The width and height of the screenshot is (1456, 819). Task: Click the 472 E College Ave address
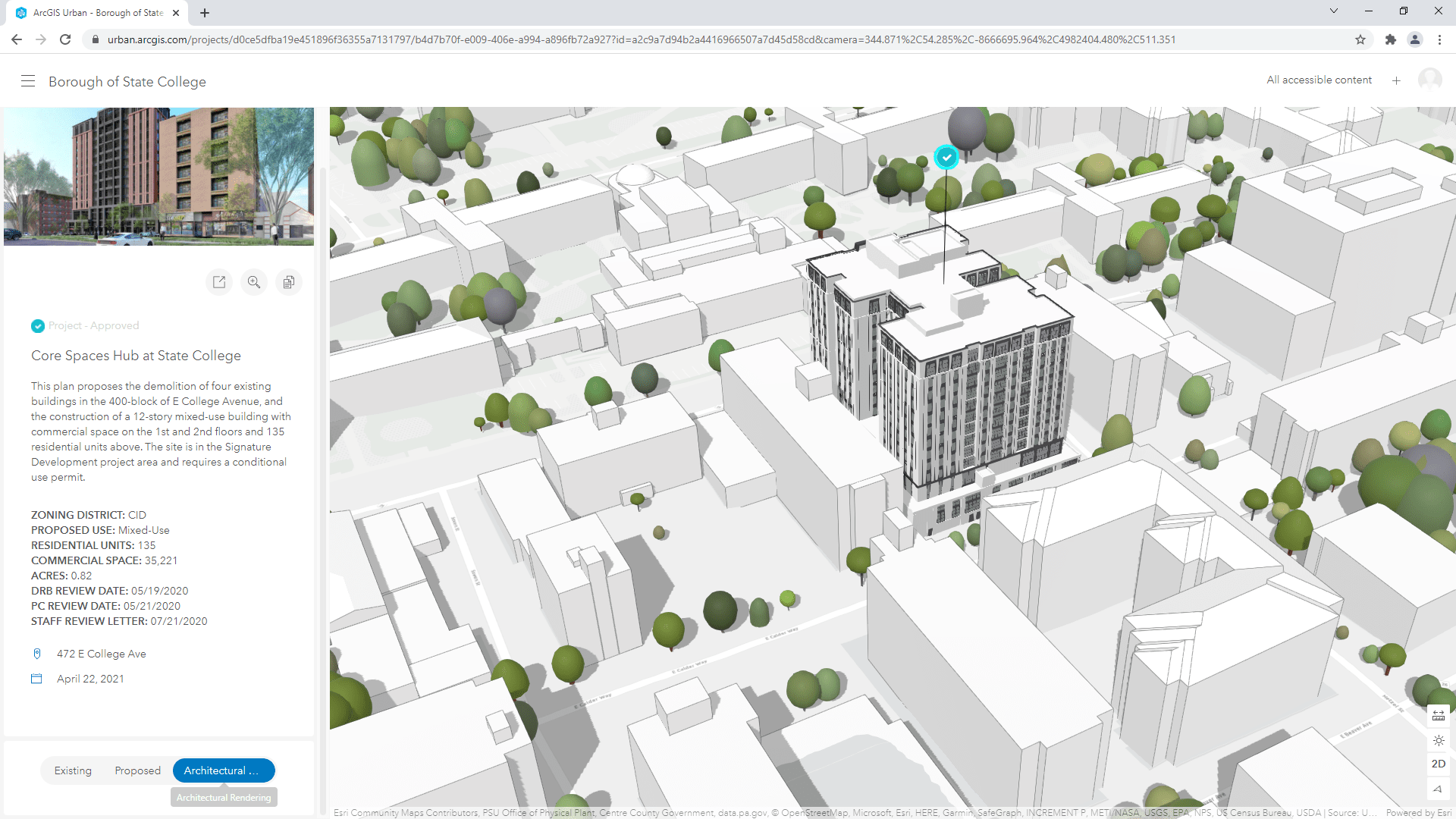point(101,654)
